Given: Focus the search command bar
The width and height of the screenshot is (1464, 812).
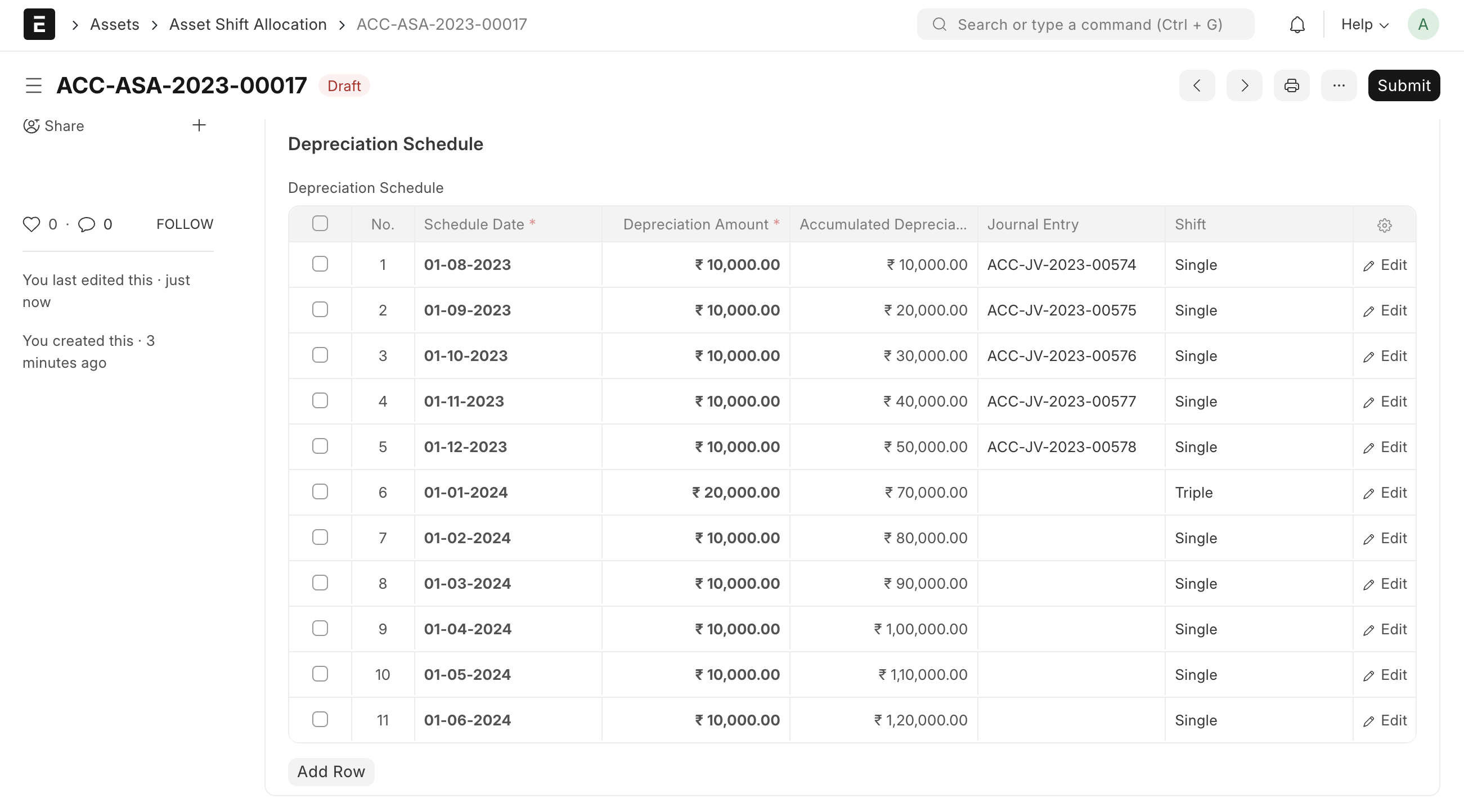Looking at the screenshot, I should [1085, 24].
